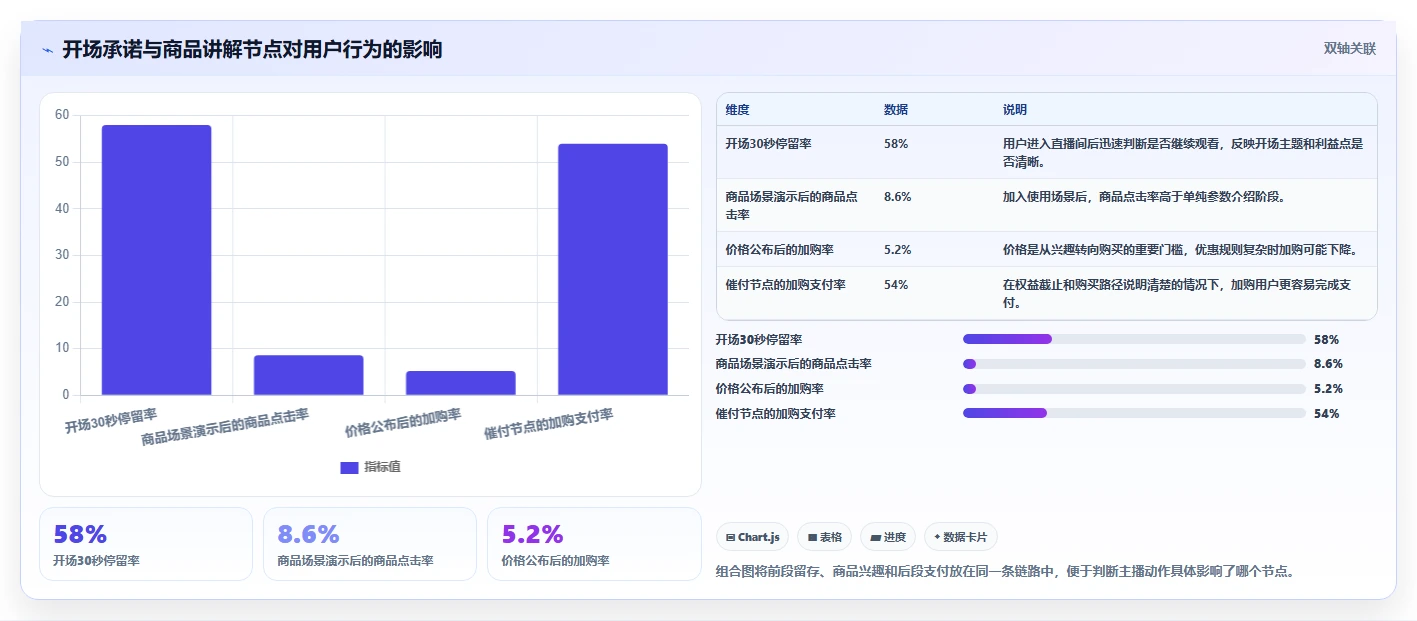Click the 进度 tag chip
Screen dimensions: 1417x621
[888, 537]
